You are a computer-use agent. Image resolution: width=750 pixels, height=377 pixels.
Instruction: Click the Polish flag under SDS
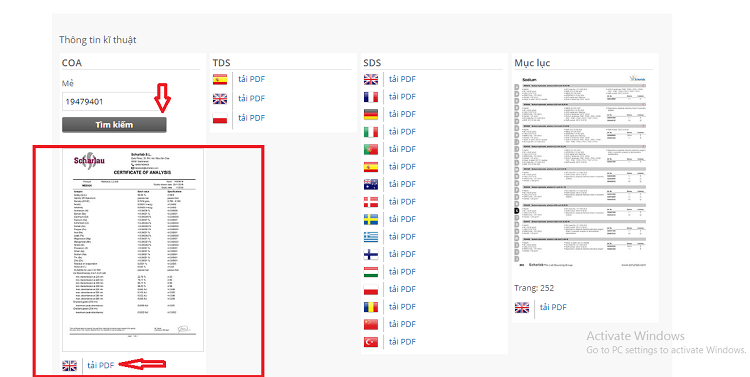[371, 289]
